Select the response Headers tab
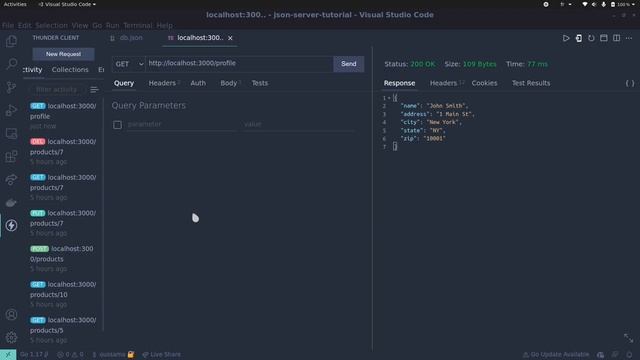This screenshot has width=640, height=360. [446, 83]
